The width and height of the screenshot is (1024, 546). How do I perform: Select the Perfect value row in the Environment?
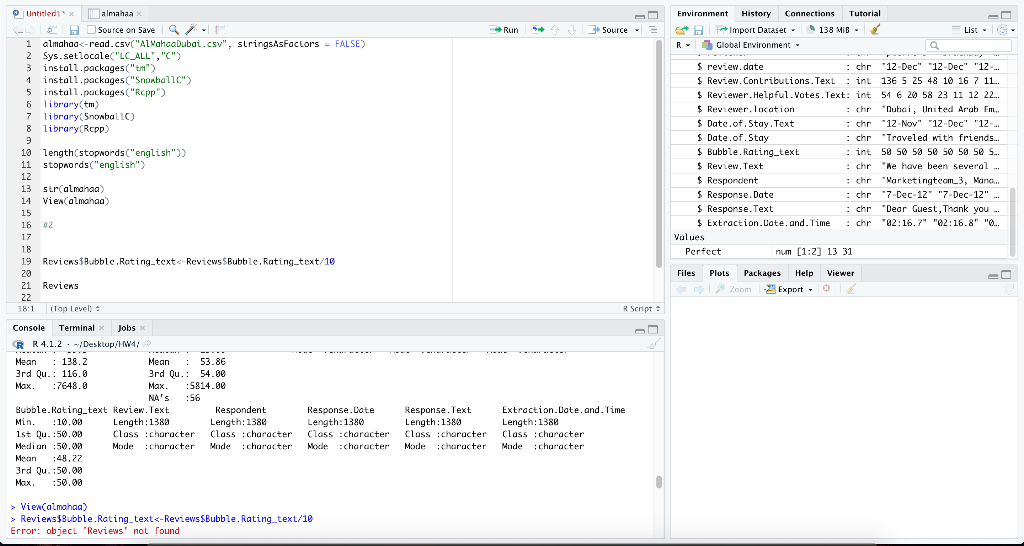(841, 251)
